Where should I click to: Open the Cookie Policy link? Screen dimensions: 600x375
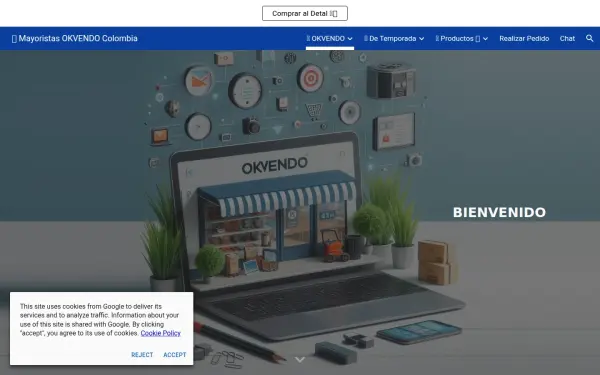[160, 333]
